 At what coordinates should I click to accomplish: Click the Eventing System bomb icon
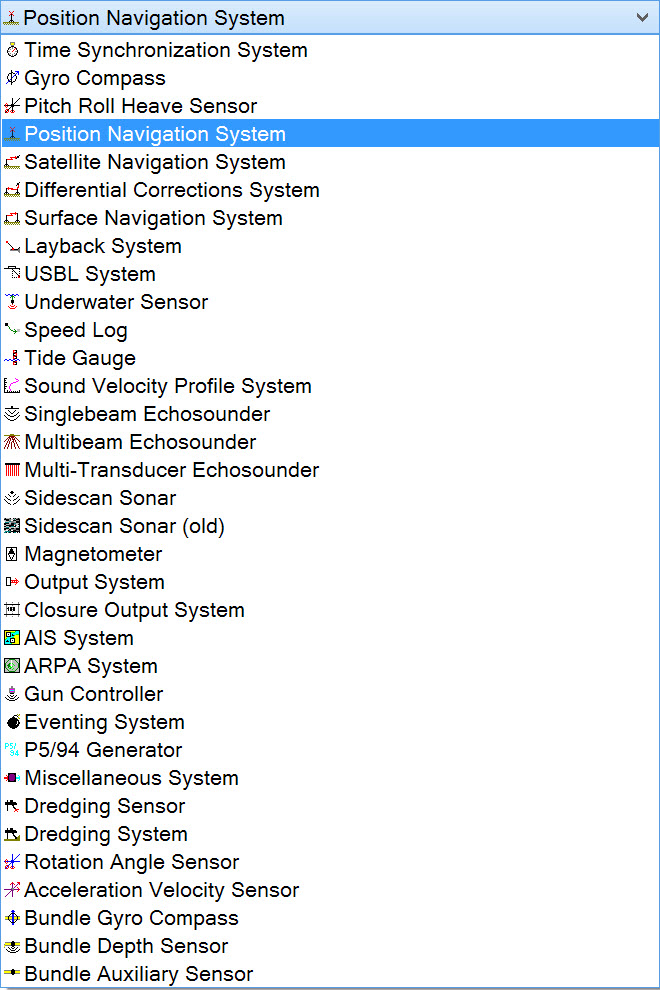12,722
